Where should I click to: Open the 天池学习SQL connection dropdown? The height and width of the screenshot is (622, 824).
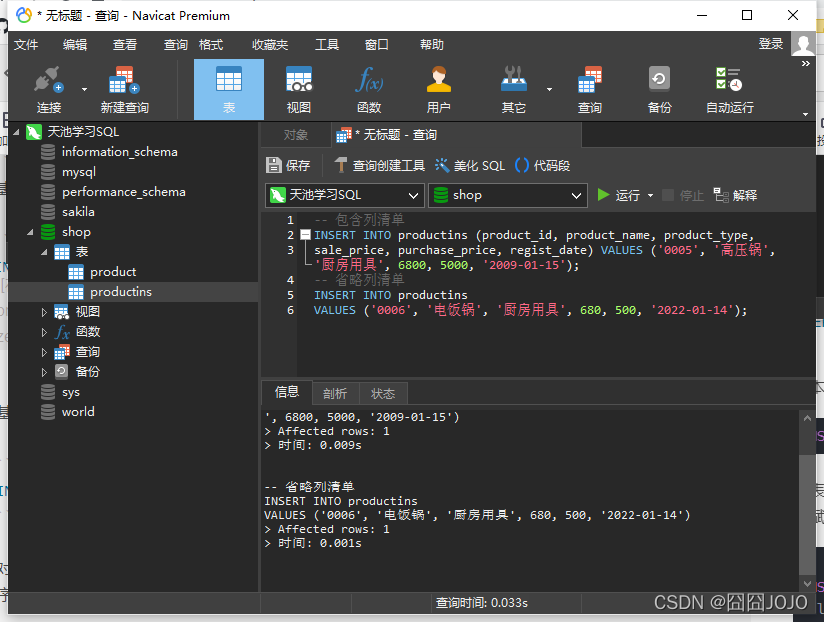click(345, 195)
